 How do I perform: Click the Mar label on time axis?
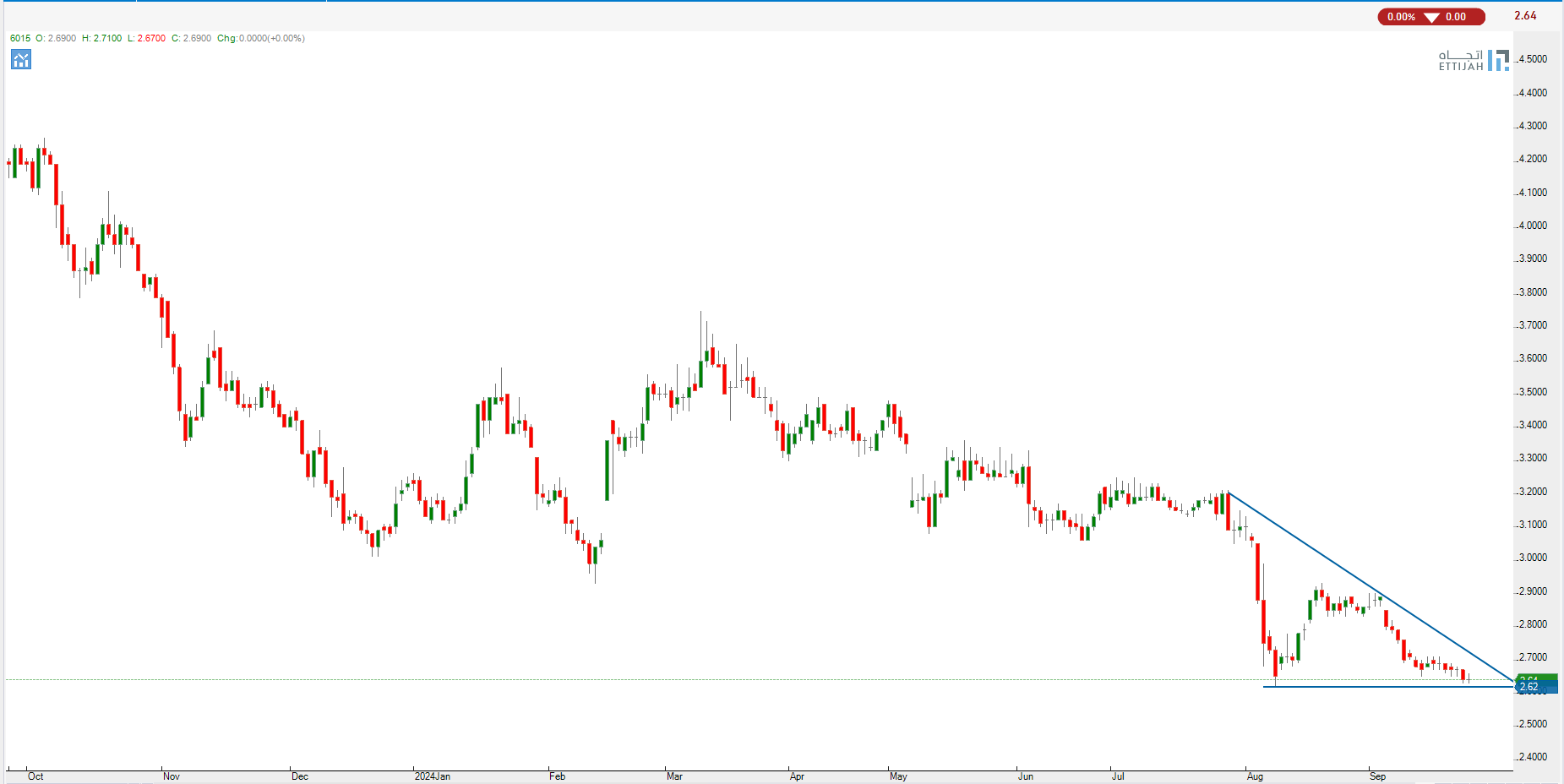674,776
